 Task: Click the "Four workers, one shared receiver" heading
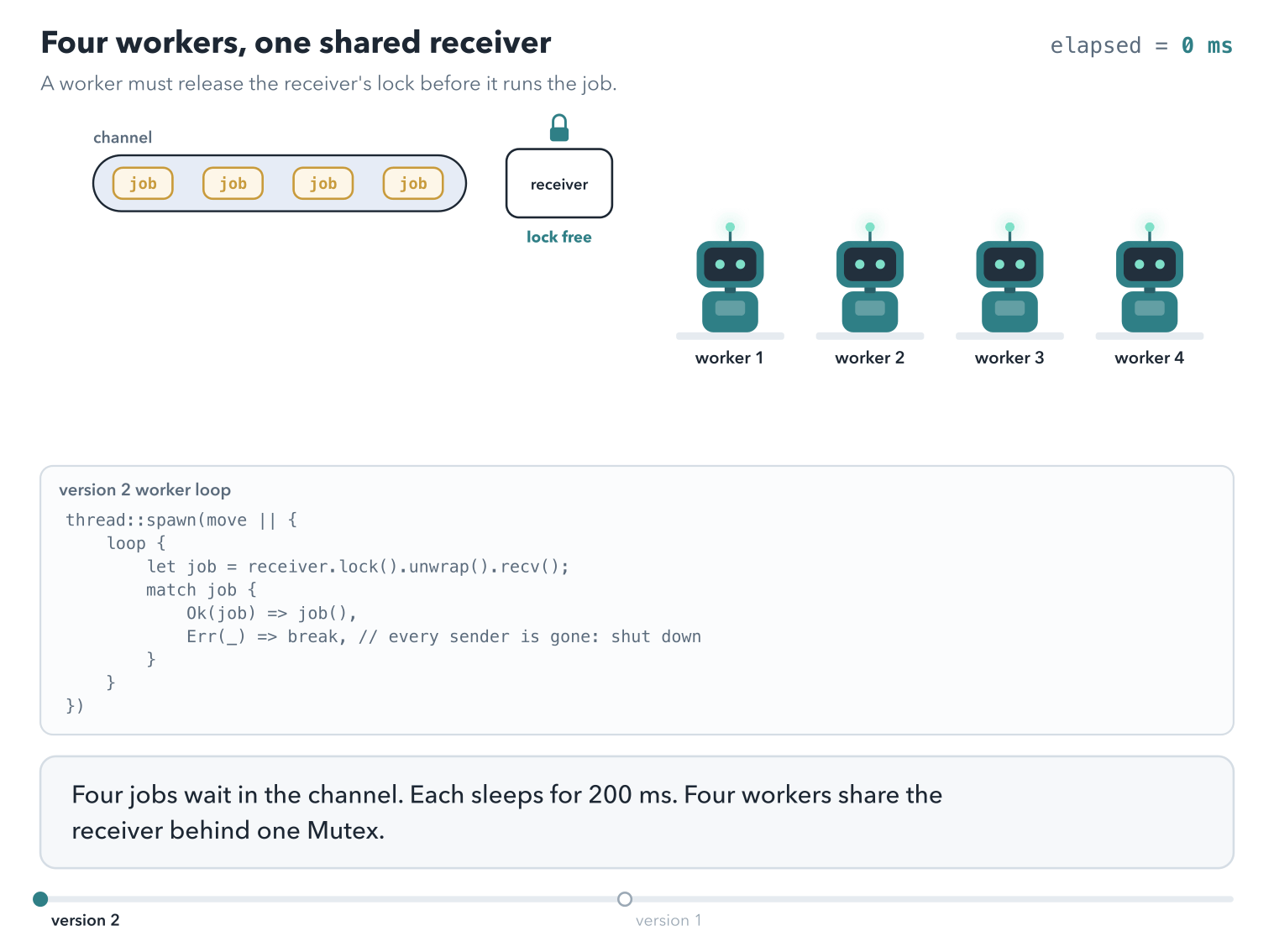pyautogui.click(x=296, y=43)
